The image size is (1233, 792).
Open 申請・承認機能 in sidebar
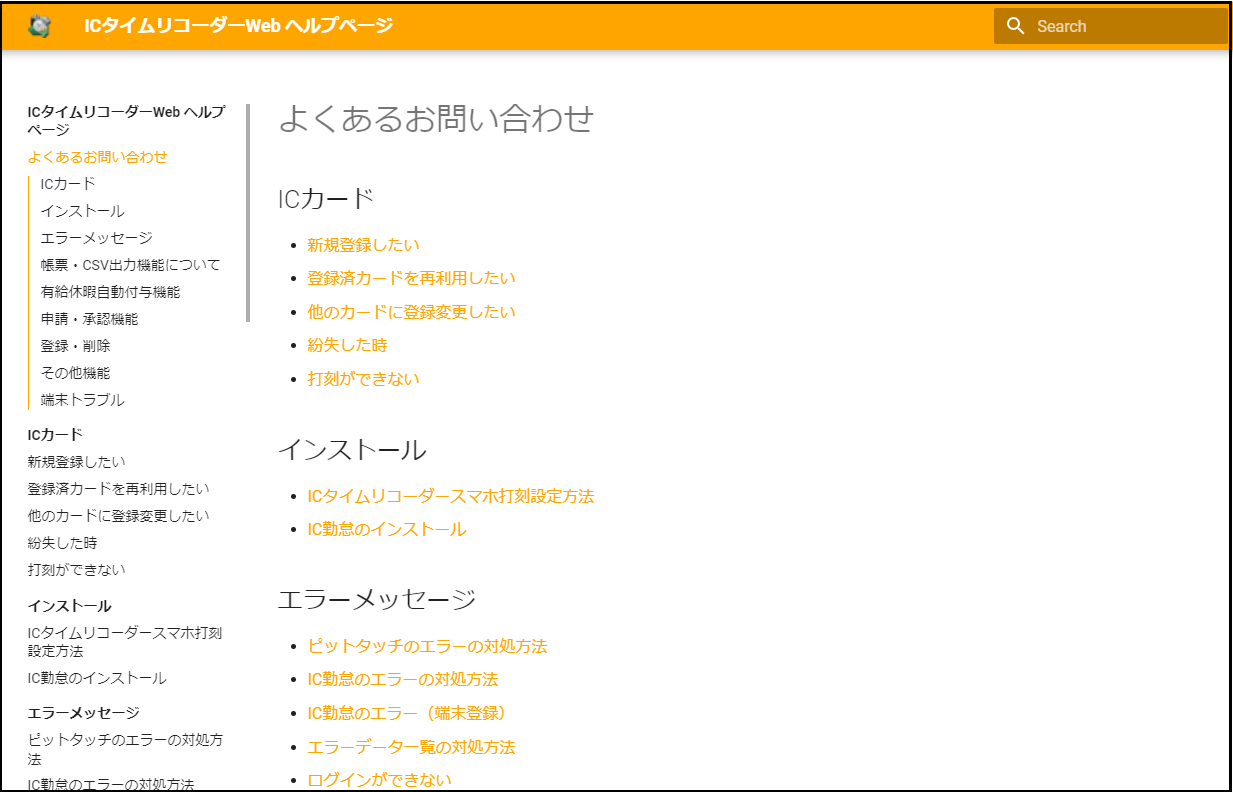pyautogui.click(x=90, y=319)
